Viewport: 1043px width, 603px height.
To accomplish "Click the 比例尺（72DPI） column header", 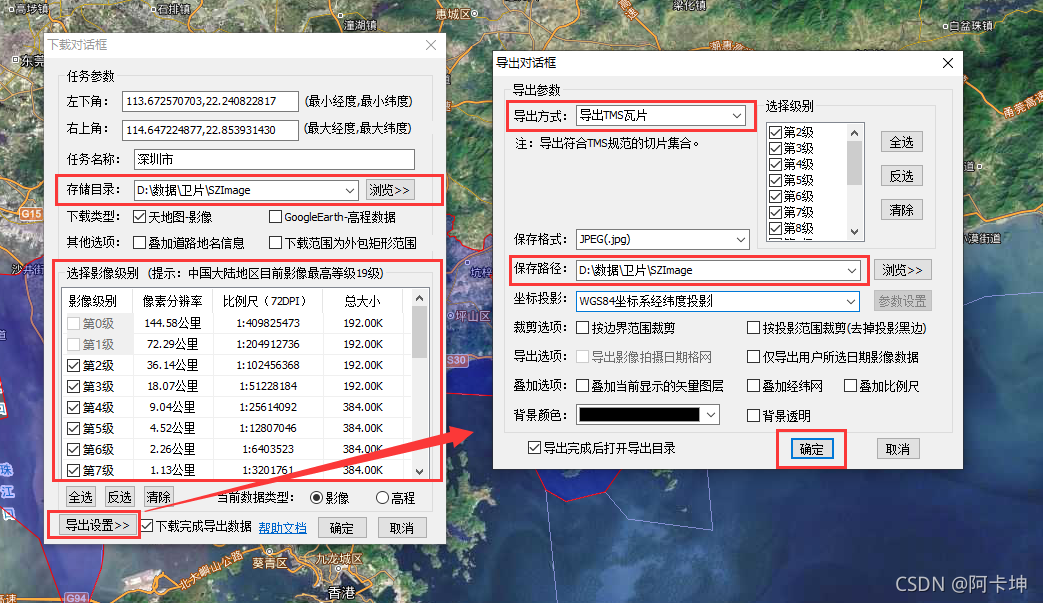I will (x=267, y=301).
